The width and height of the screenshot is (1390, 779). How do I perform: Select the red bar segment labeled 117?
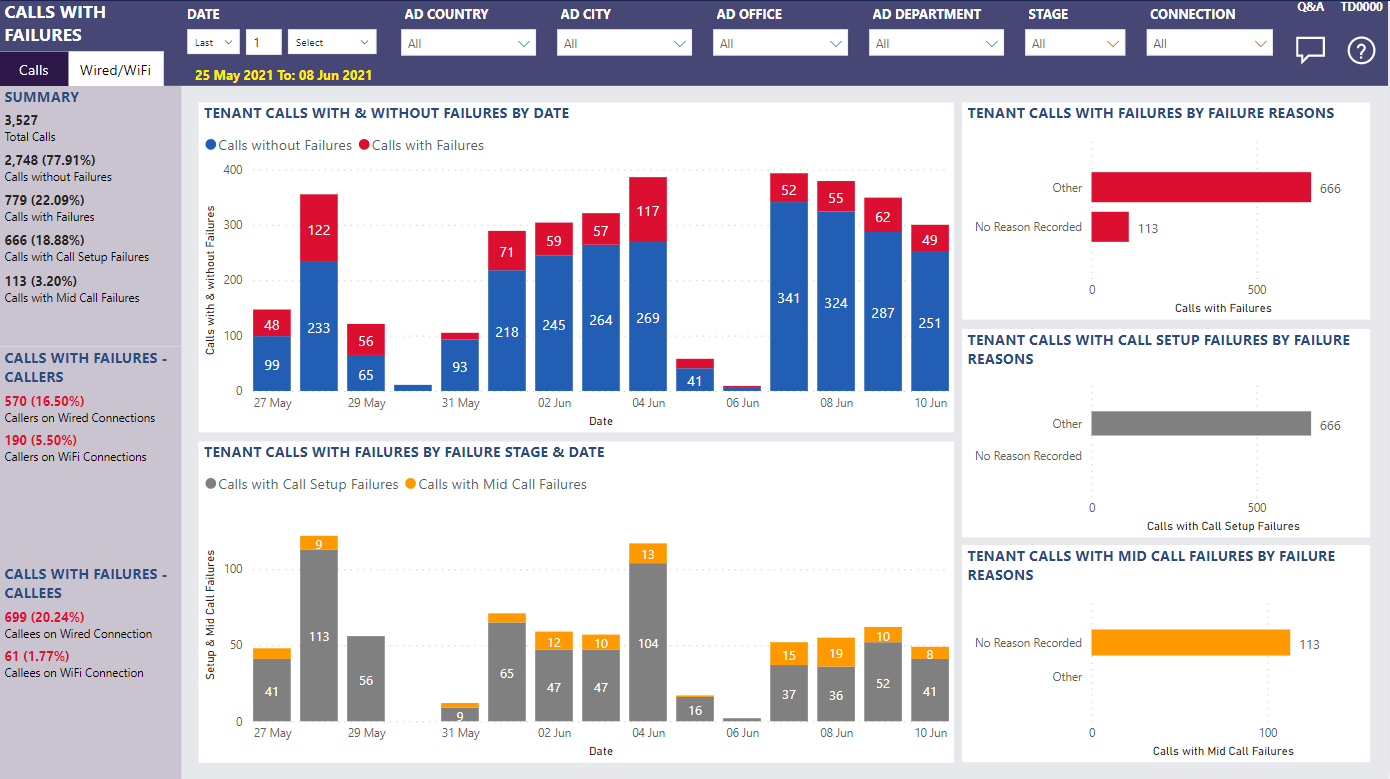(648, 209)
